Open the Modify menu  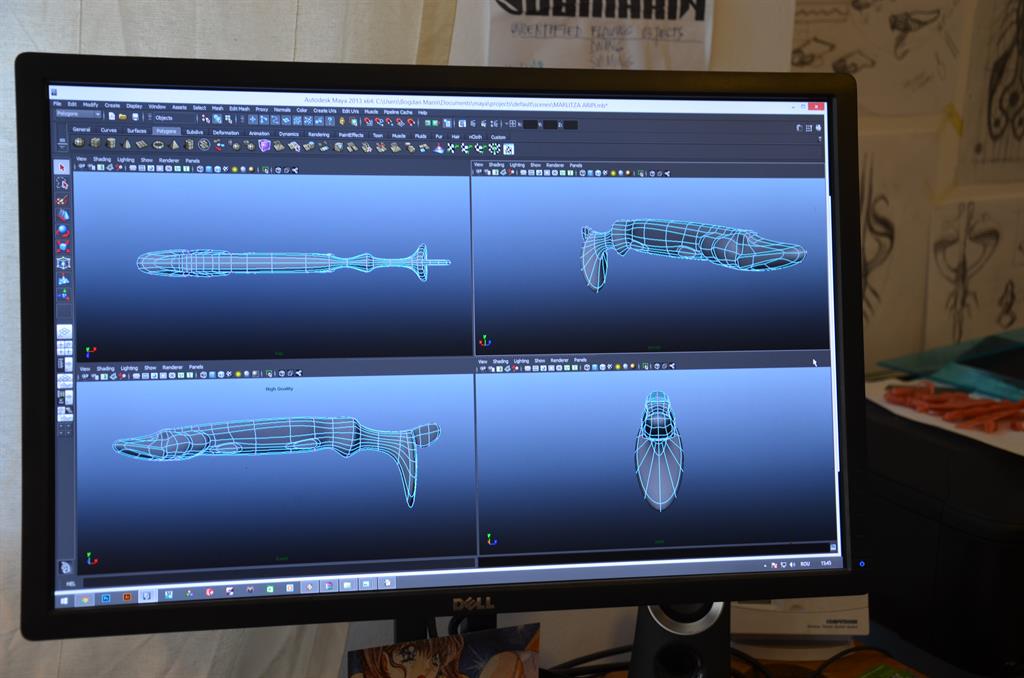click(x=91, y=105)
